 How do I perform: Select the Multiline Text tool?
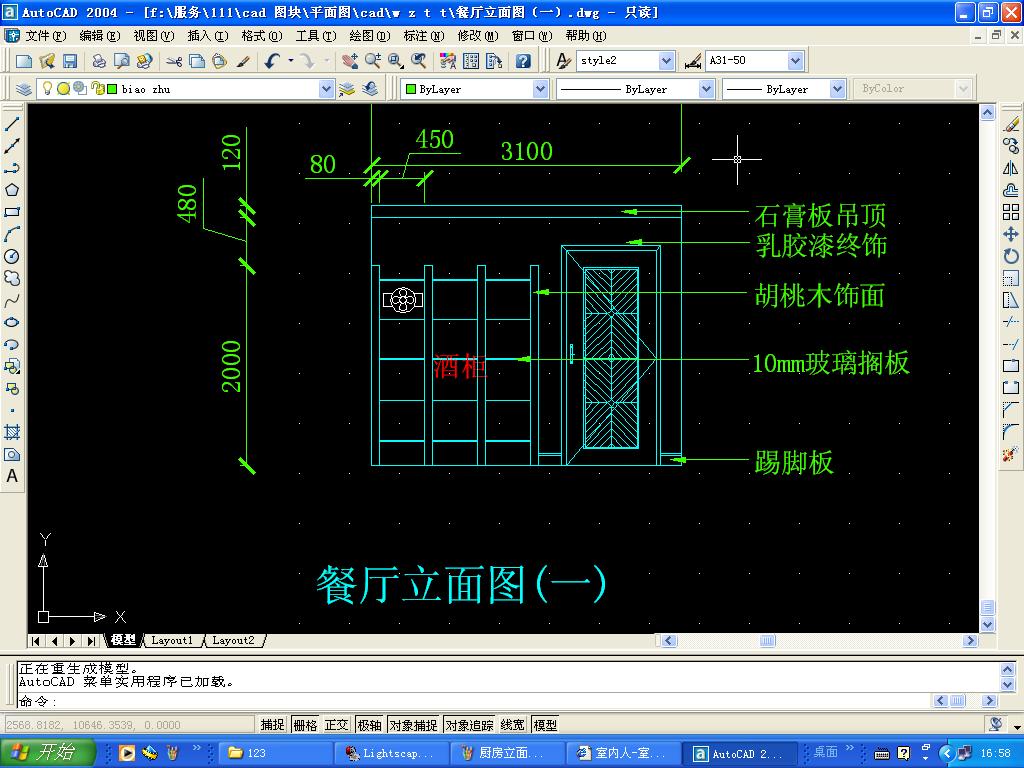point(12,476)
